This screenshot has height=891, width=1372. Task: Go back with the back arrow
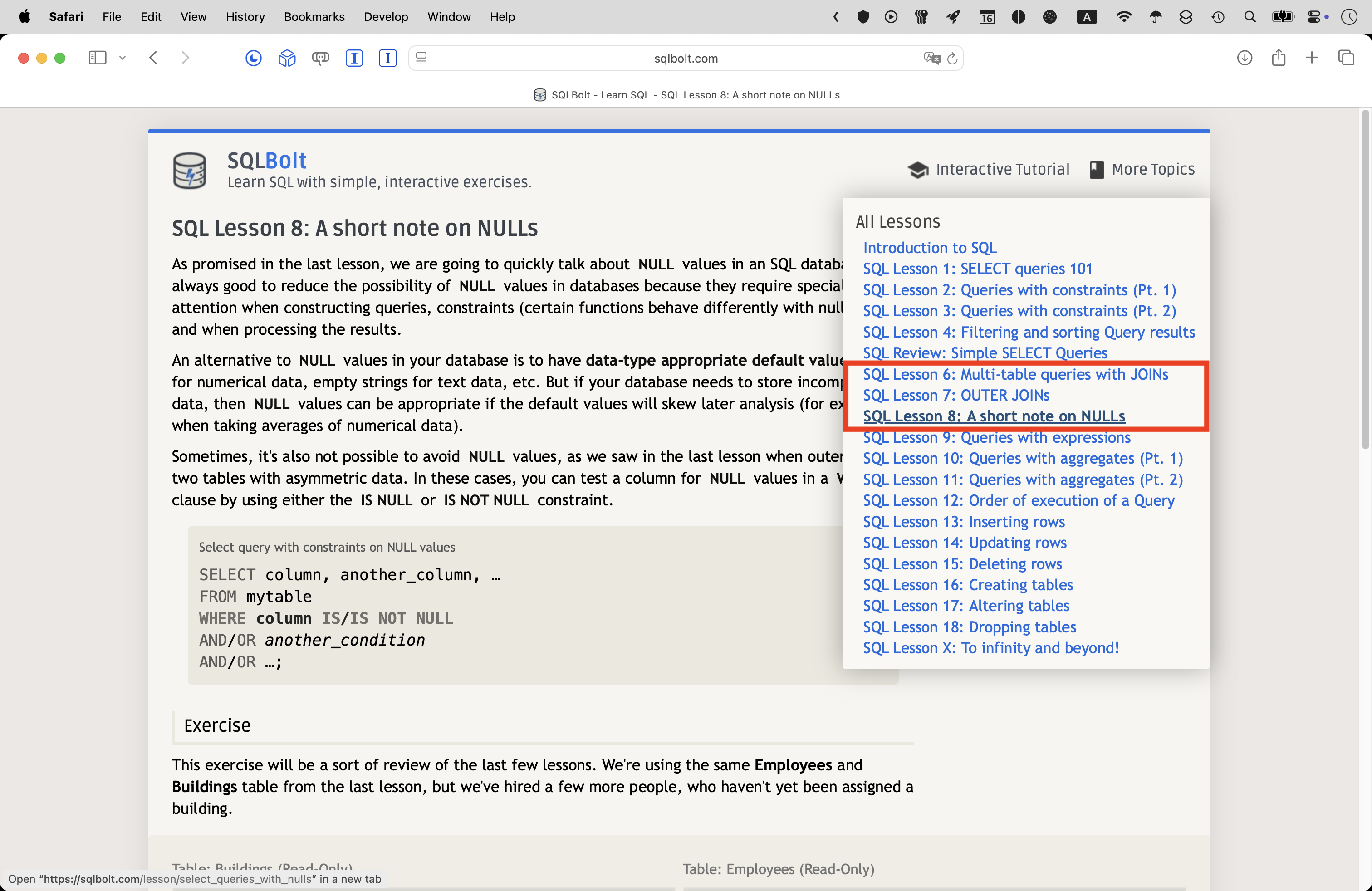point(153,58)
